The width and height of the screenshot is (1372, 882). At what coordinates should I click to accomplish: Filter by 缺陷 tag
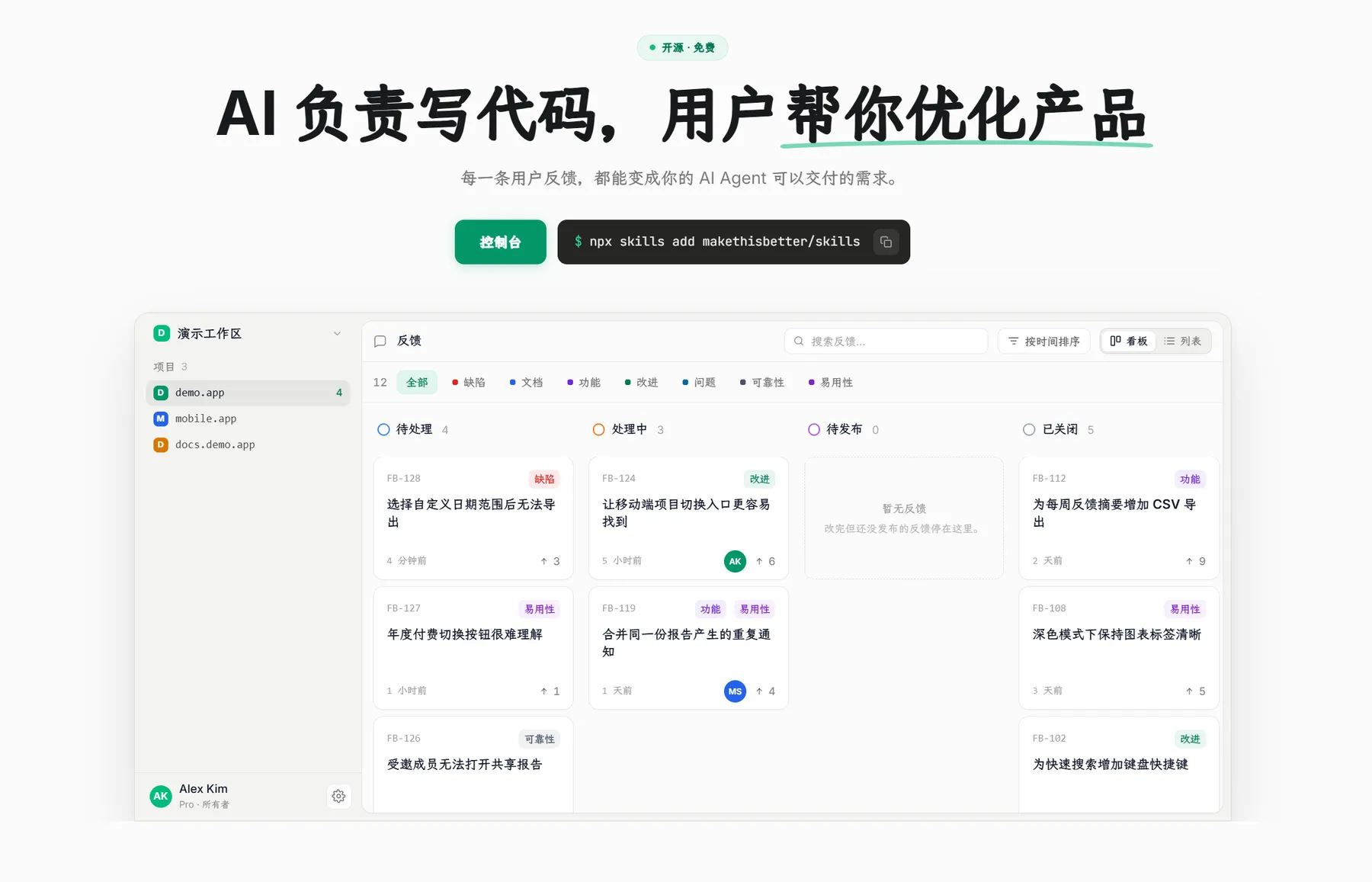tap(469, 383)
